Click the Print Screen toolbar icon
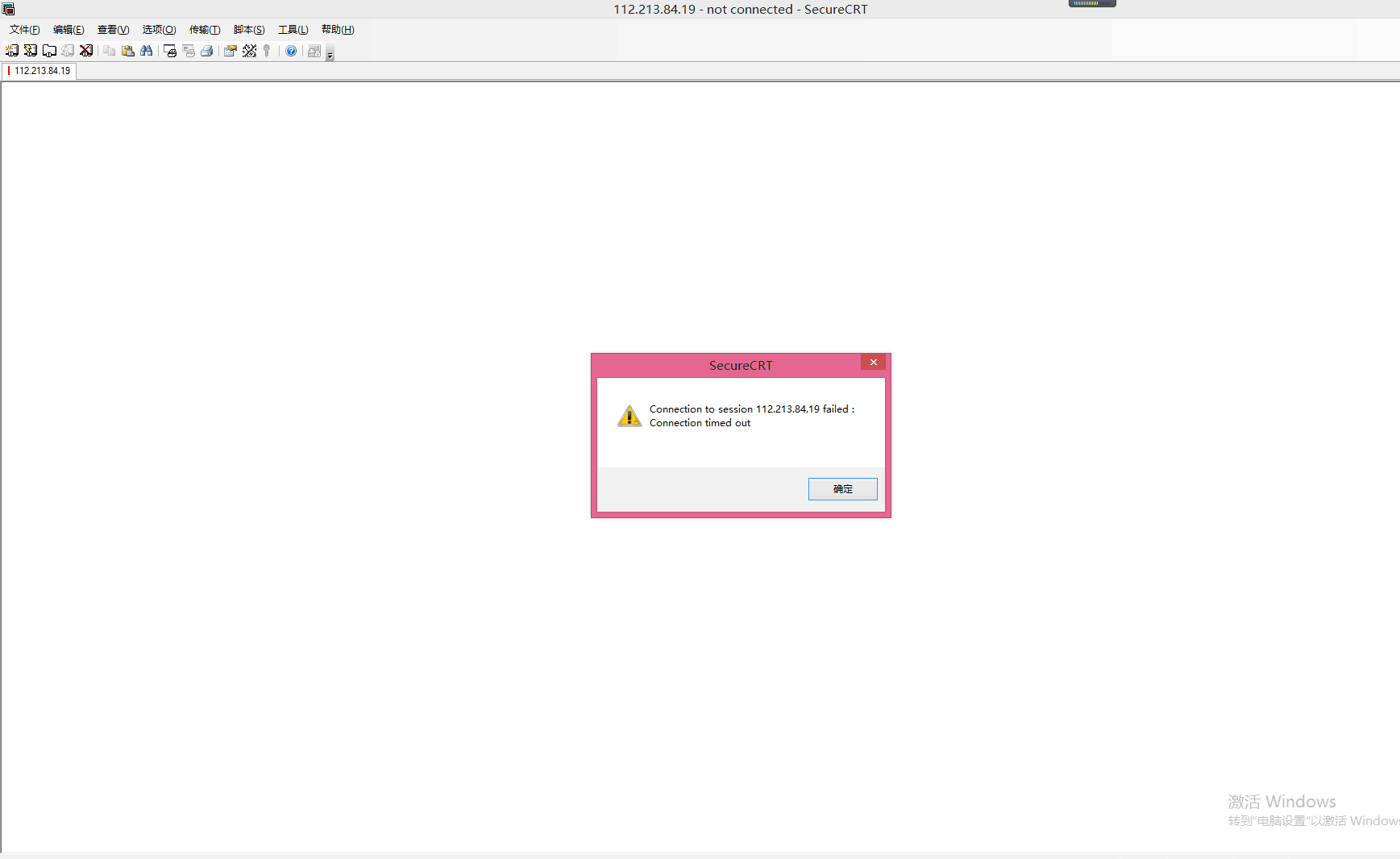 170,51
